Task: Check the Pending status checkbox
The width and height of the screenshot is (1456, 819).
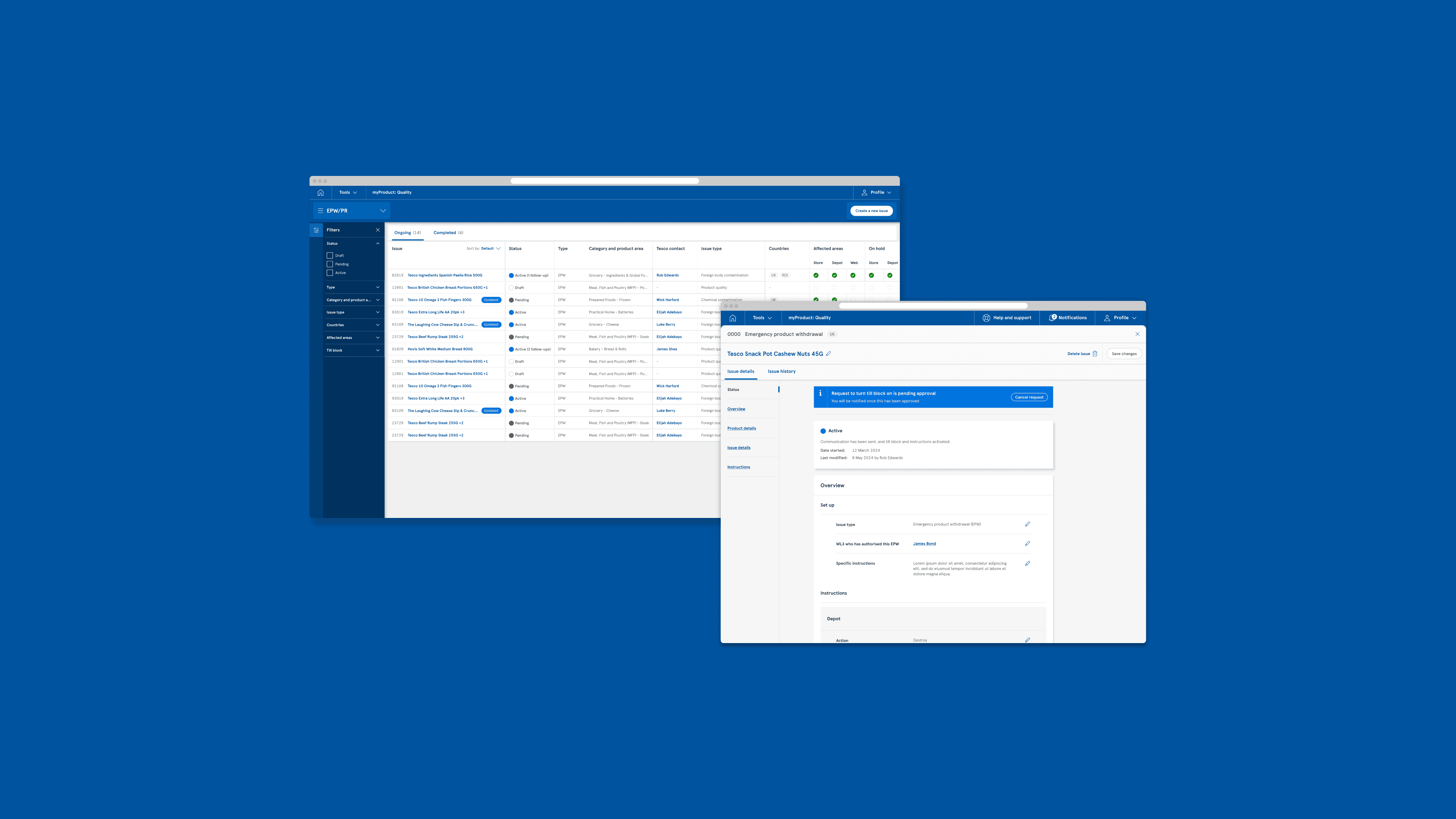Action: point(330,264)
